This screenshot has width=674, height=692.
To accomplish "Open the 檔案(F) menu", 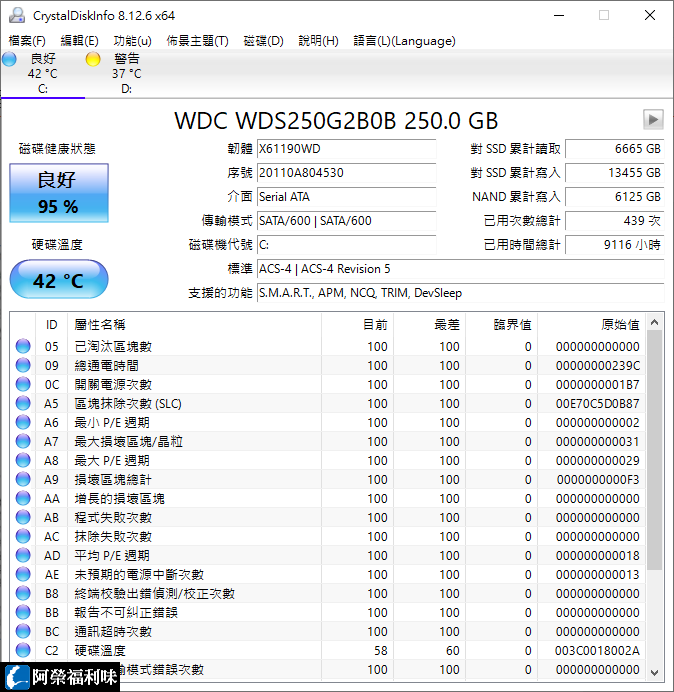I will coord(27,41).
